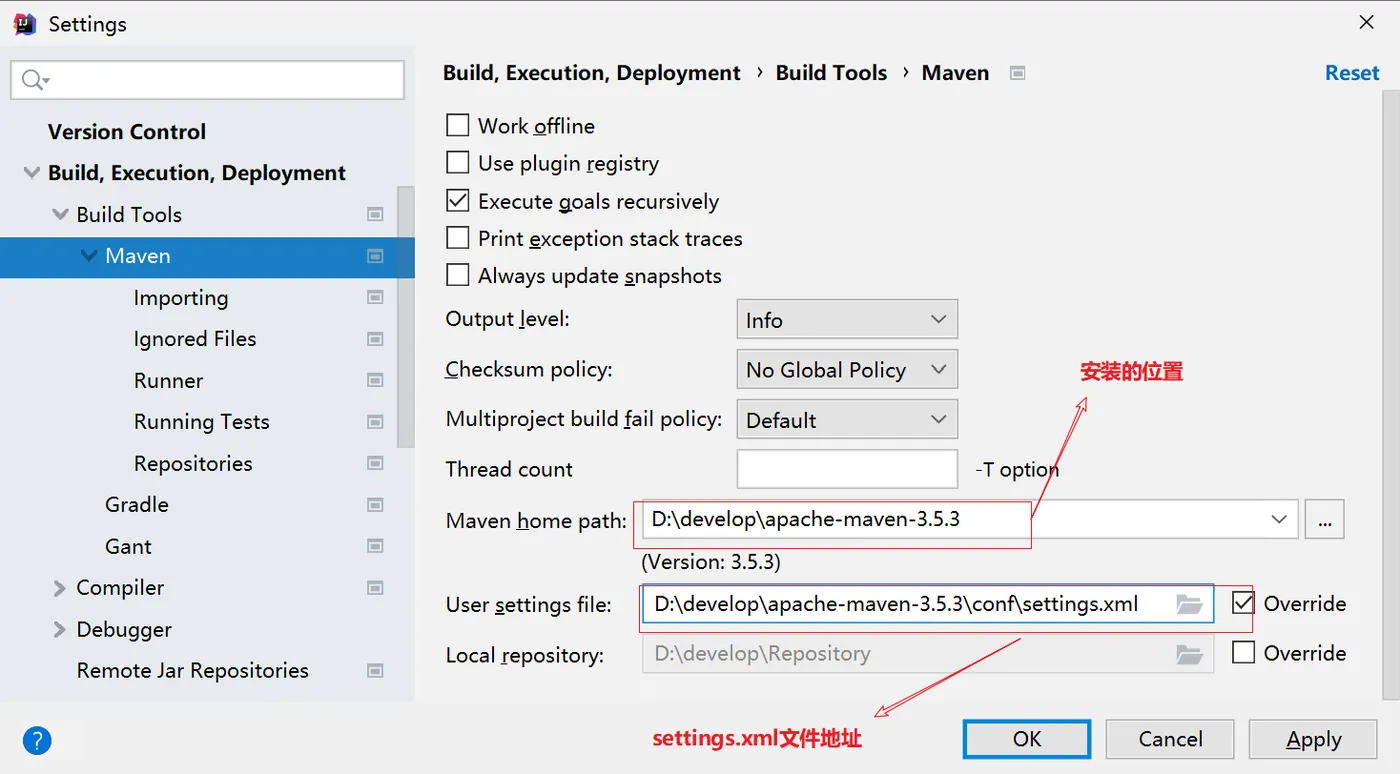This screenshot has height=774, width=1400.
Task: Click Build, Execution, Deployment breadcrumb
Action: click(x=592, y=73)
